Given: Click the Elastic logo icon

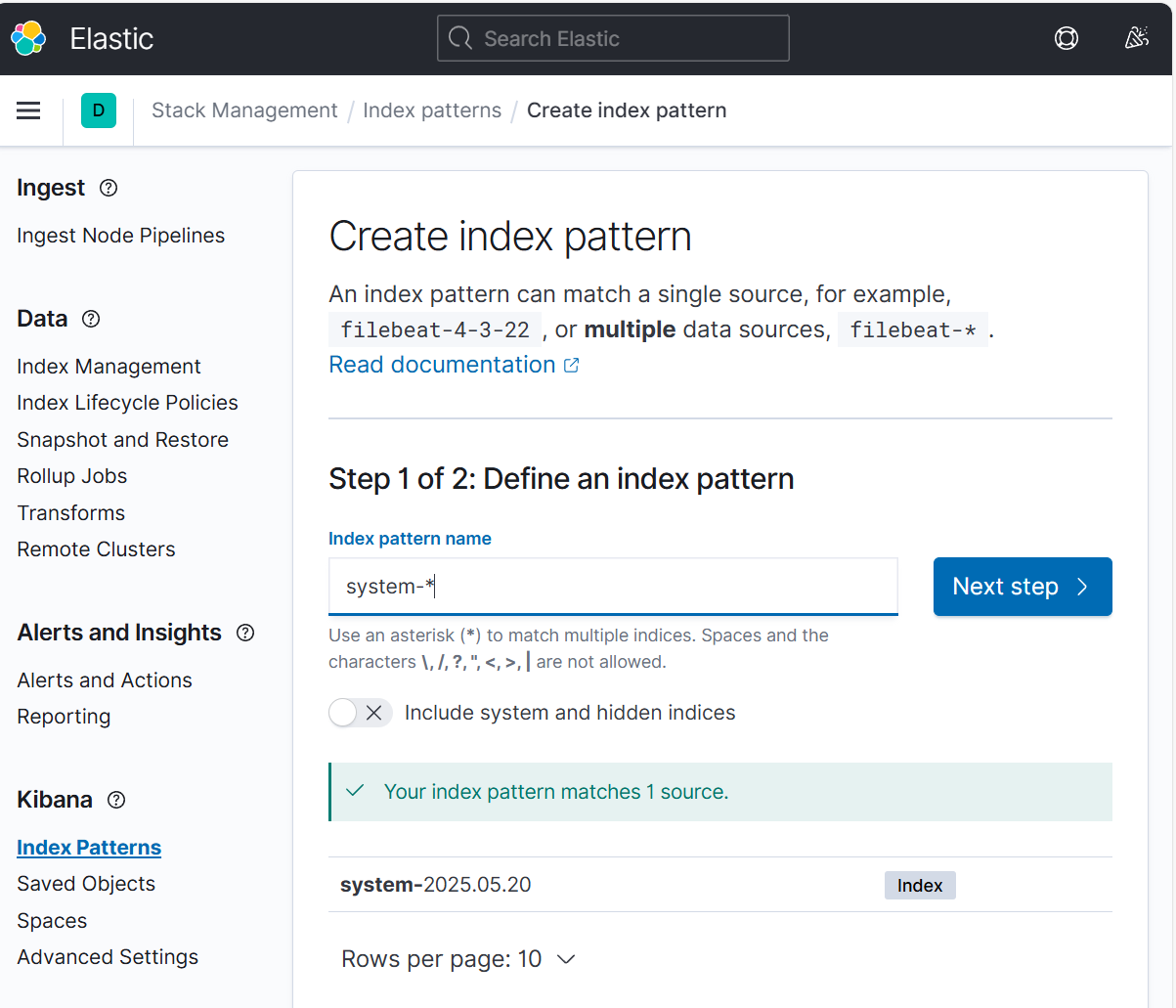Looking at the screenshot, I should pyautogui.click(x=28, y=38).
